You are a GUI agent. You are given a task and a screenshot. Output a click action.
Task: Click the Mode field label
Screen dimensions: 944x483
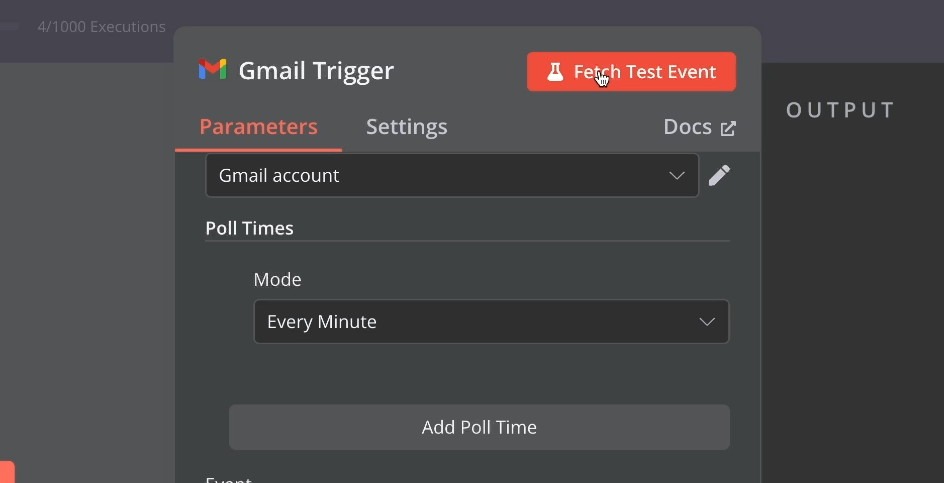277,280
